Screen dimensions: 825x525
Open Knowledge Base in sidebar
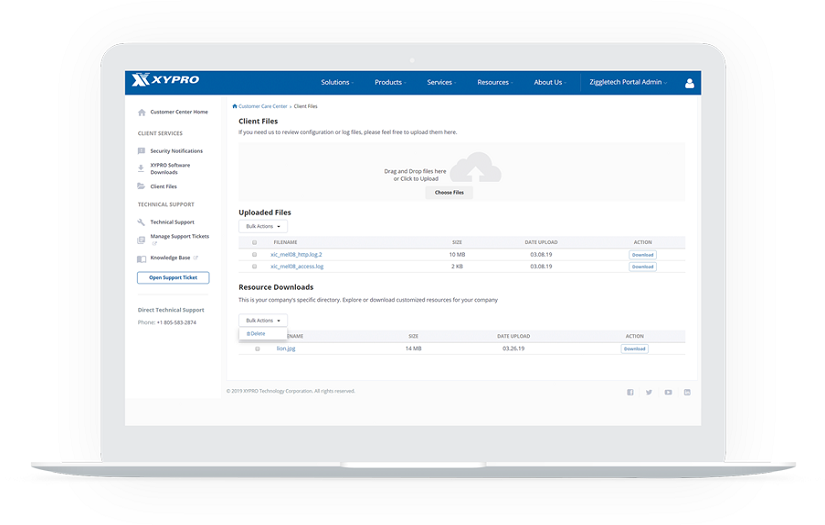pyautogui.click(x=170, y=258)
